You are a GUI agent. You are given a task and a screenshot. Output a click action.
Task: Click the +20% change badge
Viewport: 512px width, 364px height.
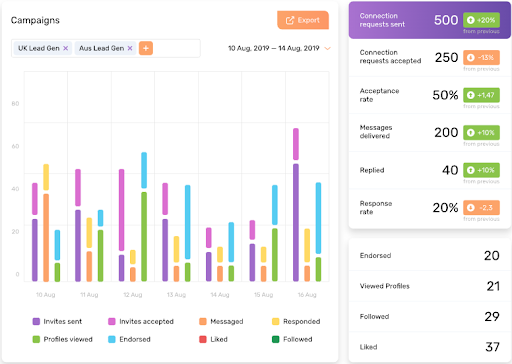tap(481, 20)
